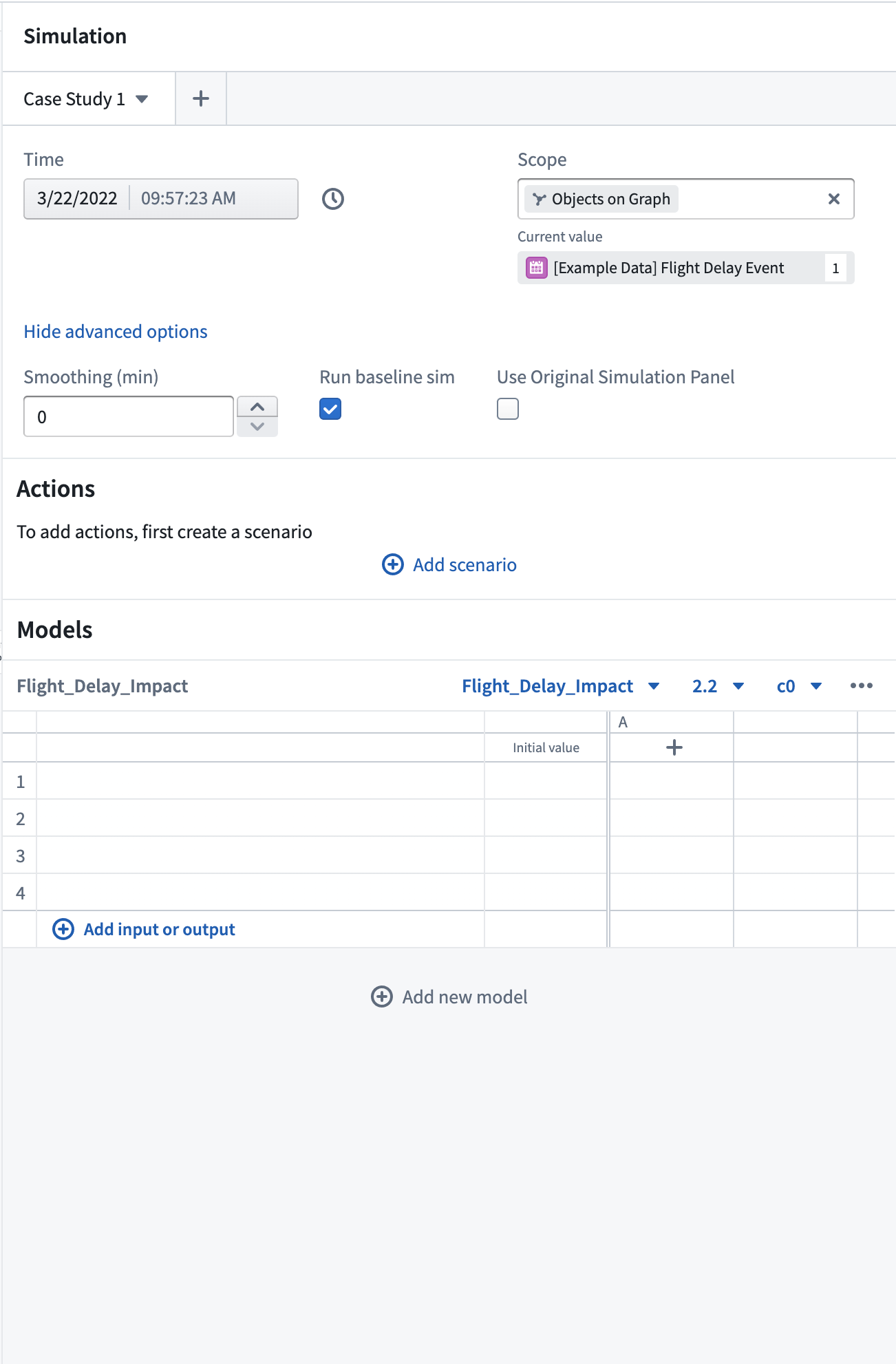This screenshot has width=896, height=1364.
Task: Hide advanced options link
Action: coord(116,332)
